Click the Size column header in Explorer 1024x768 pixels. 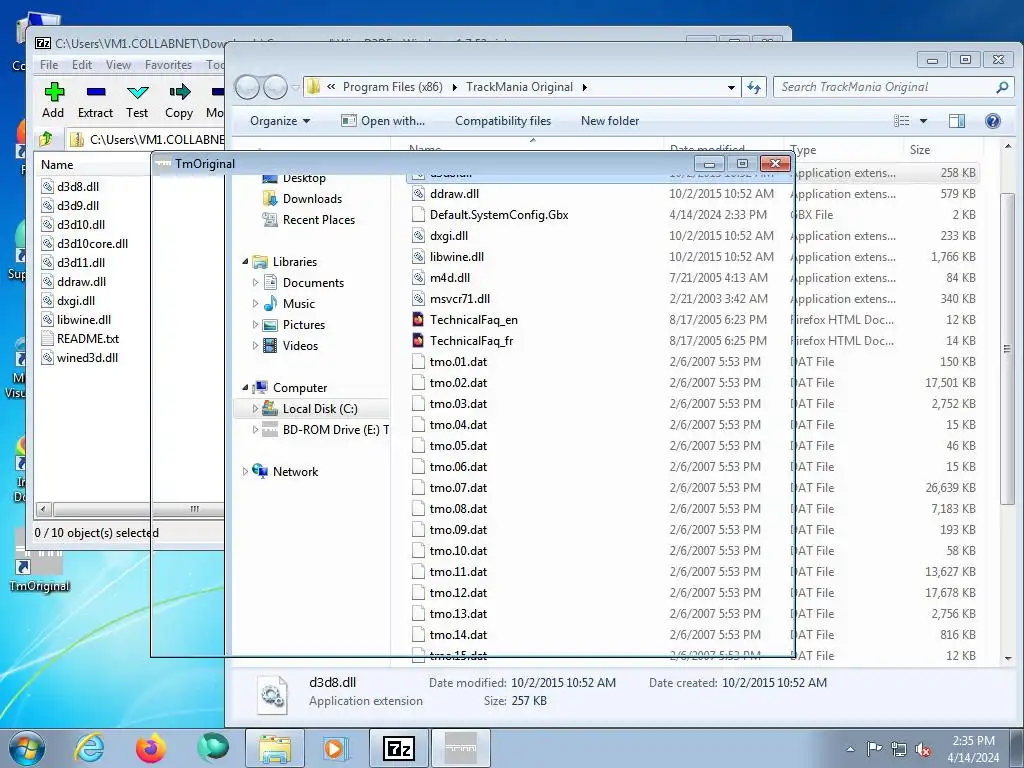pos(942,150)
